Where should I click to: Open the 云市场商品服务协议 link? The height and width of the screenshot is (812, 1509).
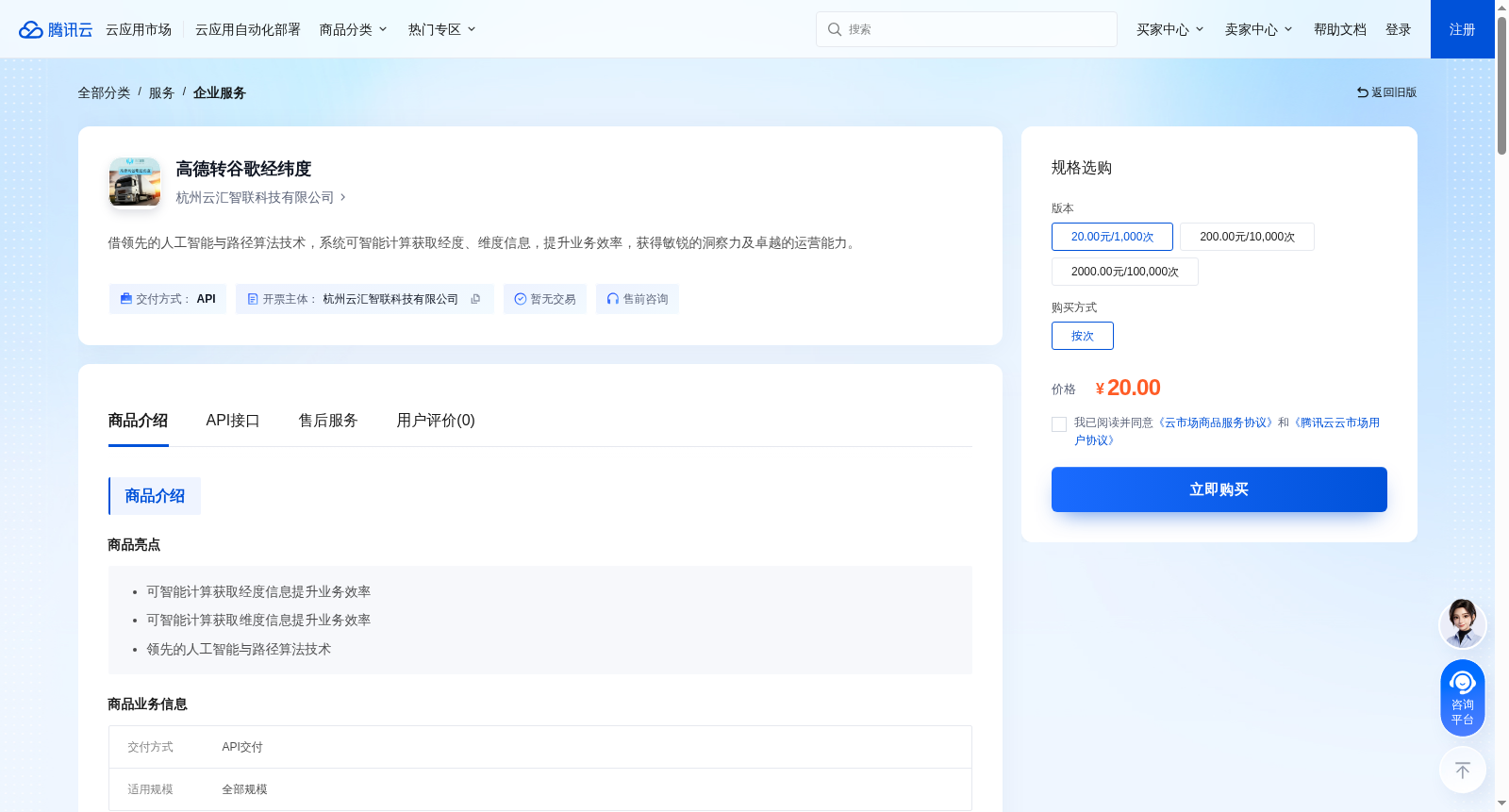point(1216,423)
